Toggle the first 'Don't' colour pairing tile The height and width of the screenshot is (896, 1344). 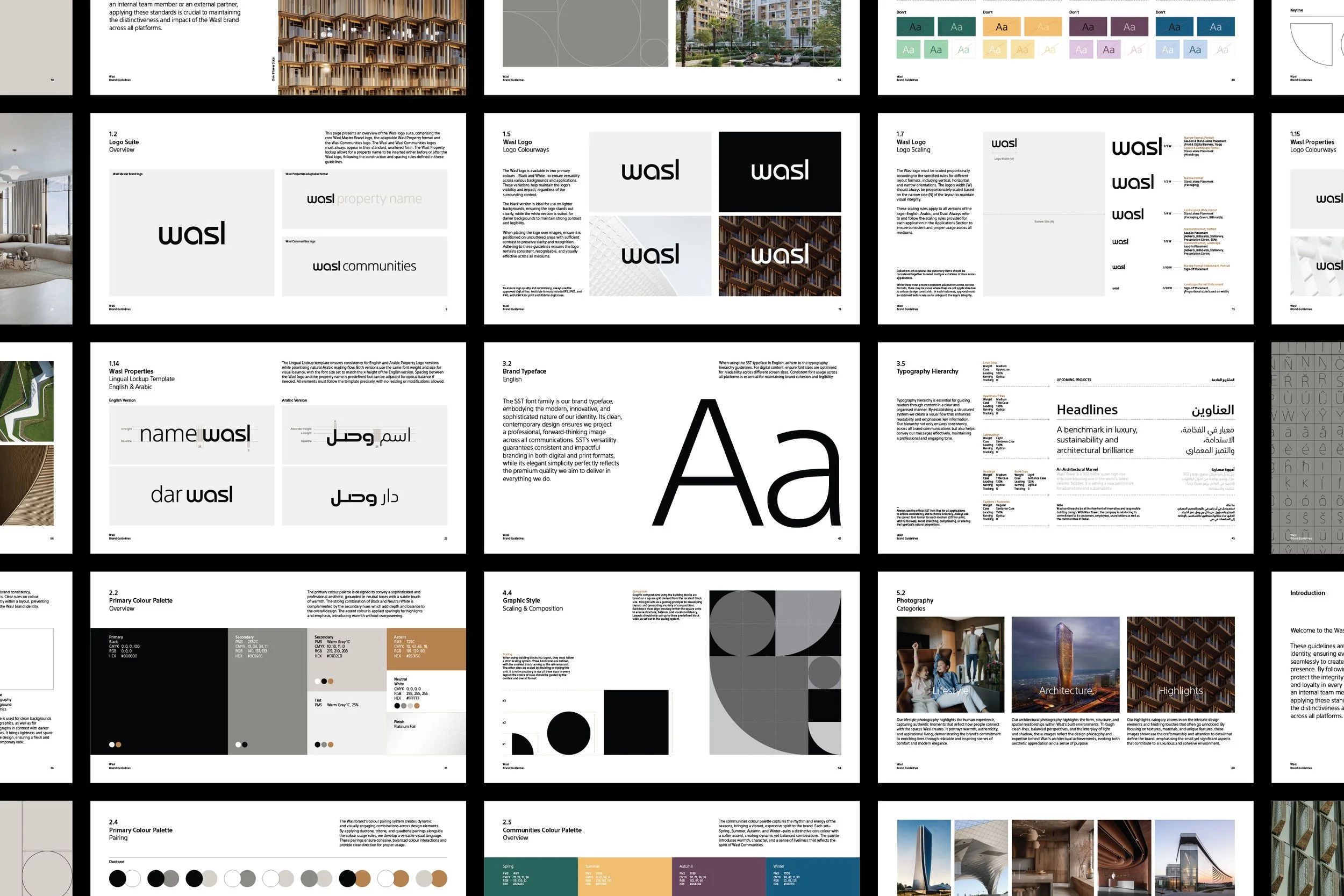916,26
